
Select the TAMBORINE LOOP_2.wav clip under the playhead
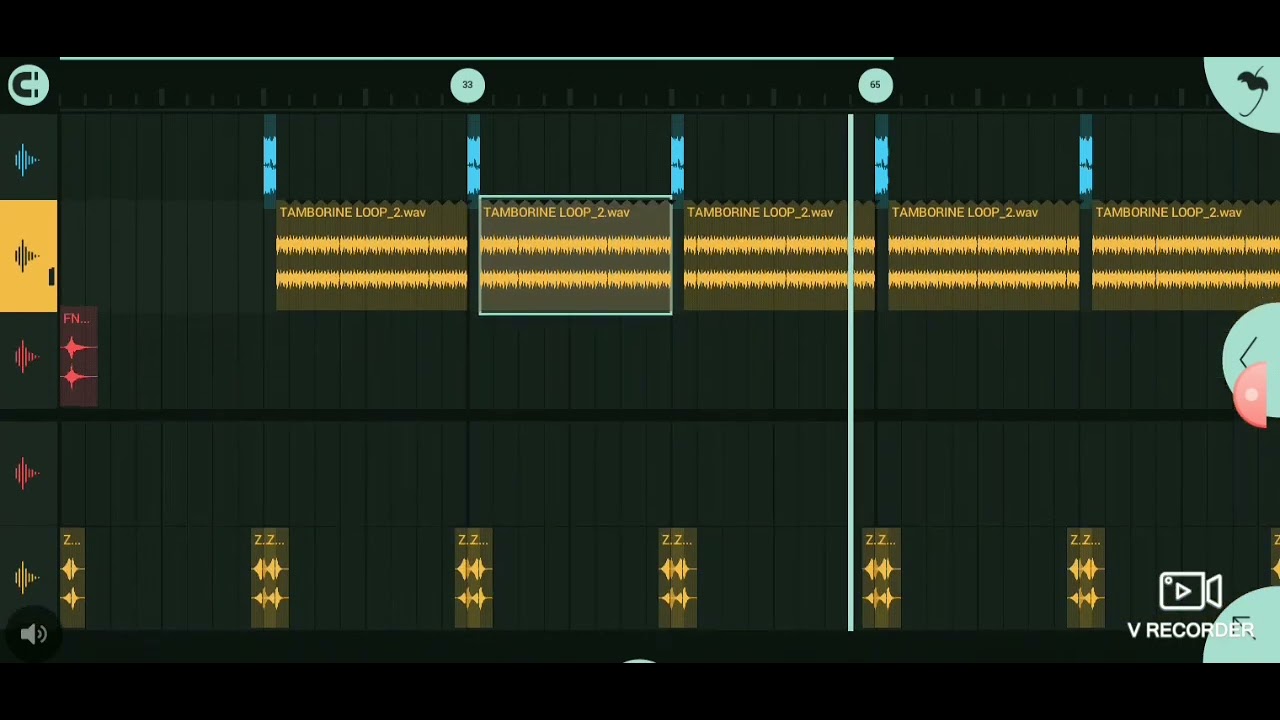point(779,255)
